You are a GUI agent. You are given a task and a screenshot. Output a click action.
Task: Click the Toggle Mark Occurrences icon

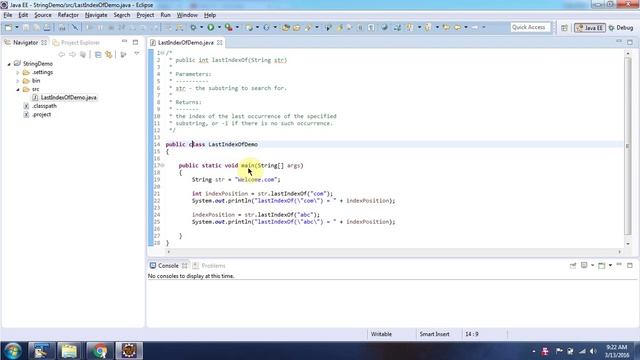coord(340,27)
